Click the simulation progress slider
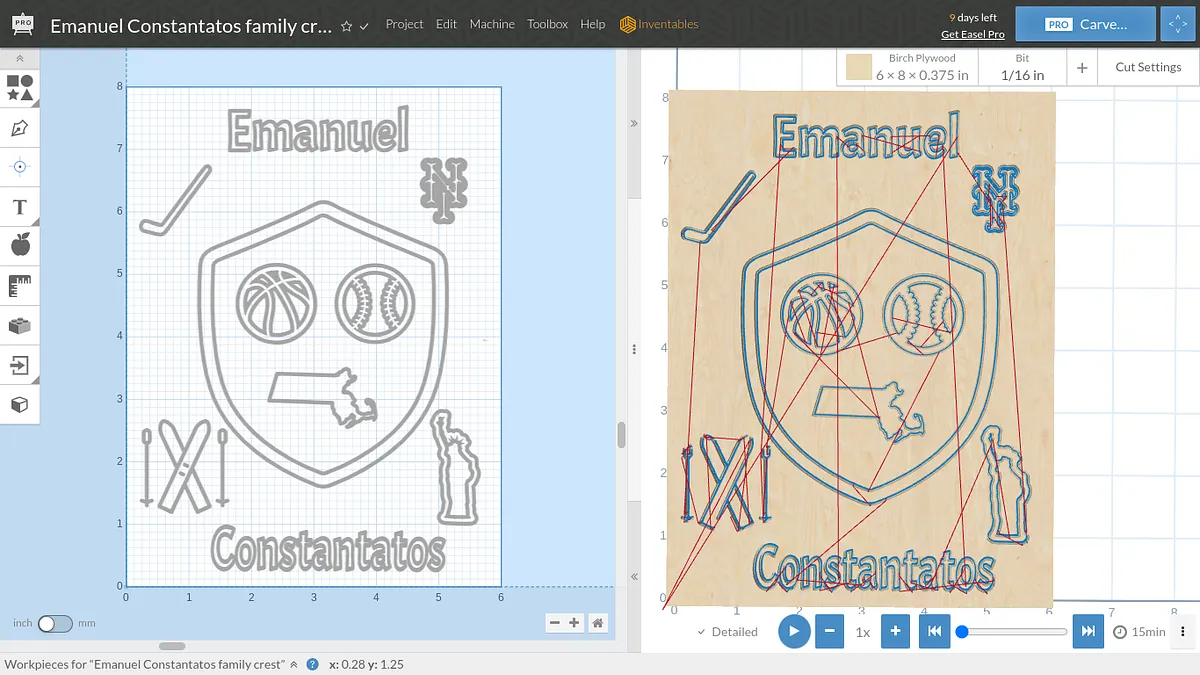The image size is (1200, 675). coord(1014,632)
